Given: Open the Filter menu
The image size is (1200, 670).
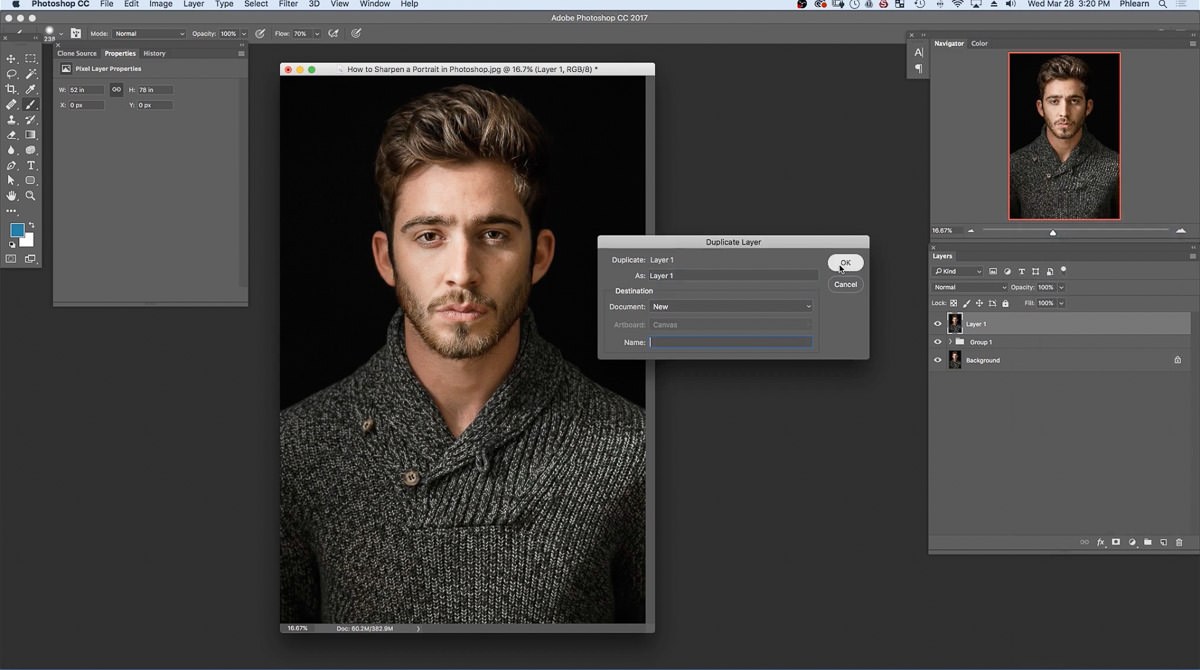Looking at the screenshot, I should coord(288,4).
